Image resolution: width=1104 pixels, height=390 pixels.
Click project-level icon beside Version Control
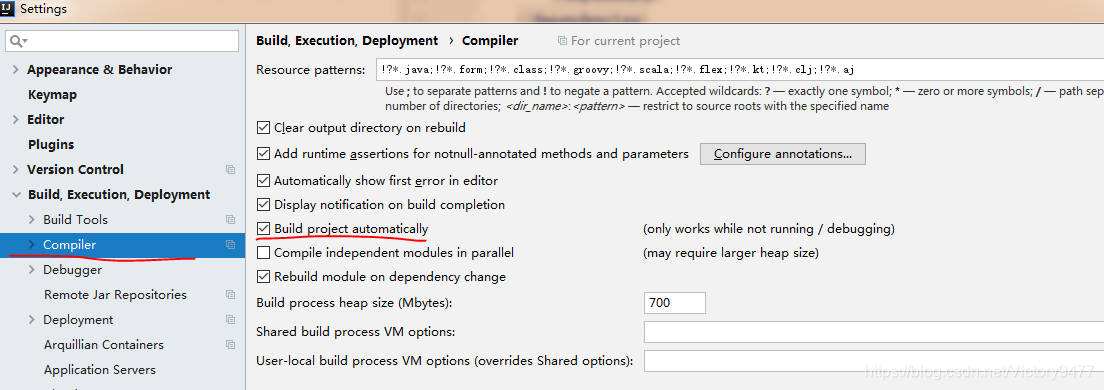pyautogui.click(x=230, y=170)
